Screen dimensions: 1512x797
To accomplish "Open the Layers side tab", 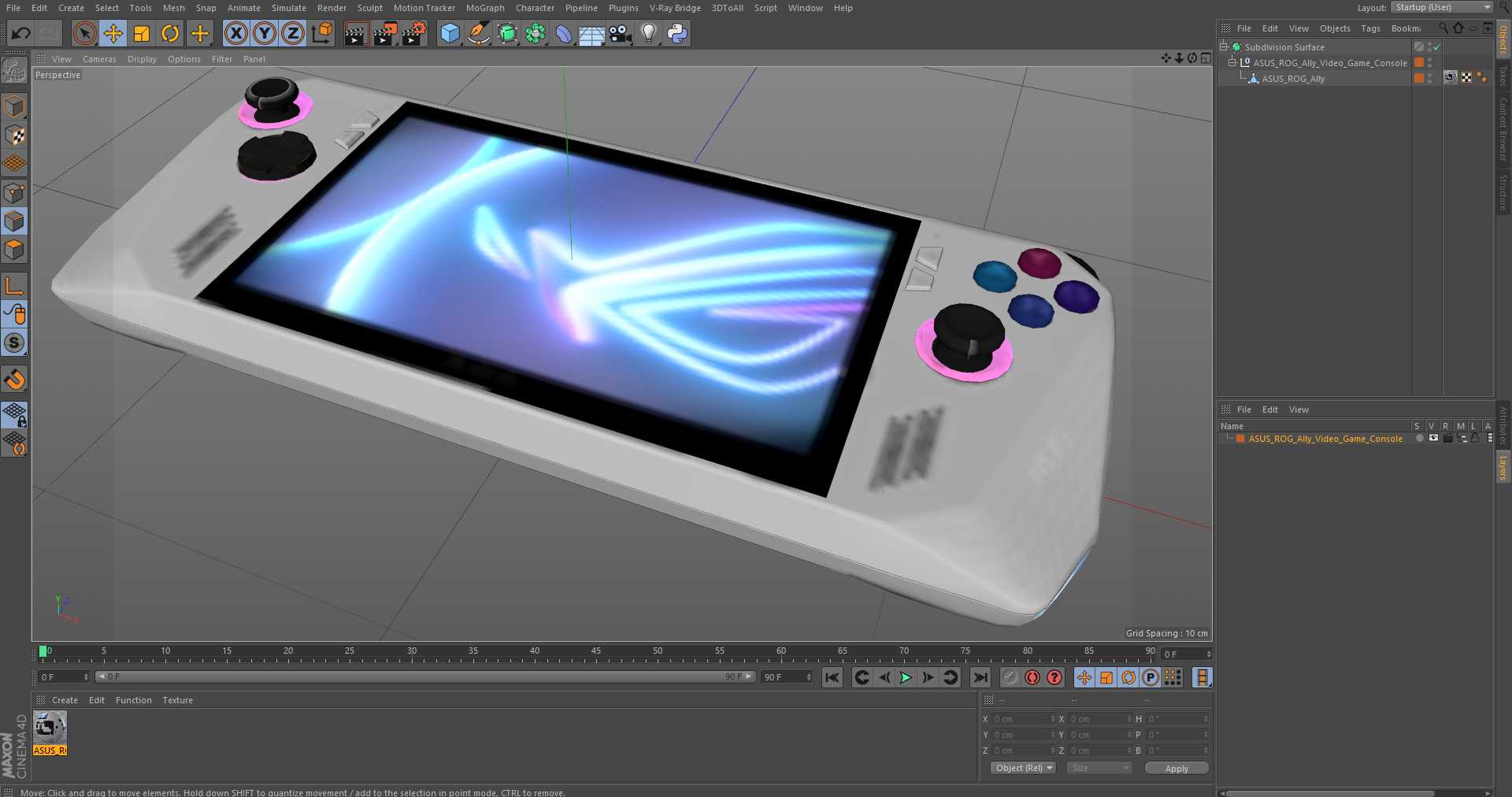I will [1503, 467].
